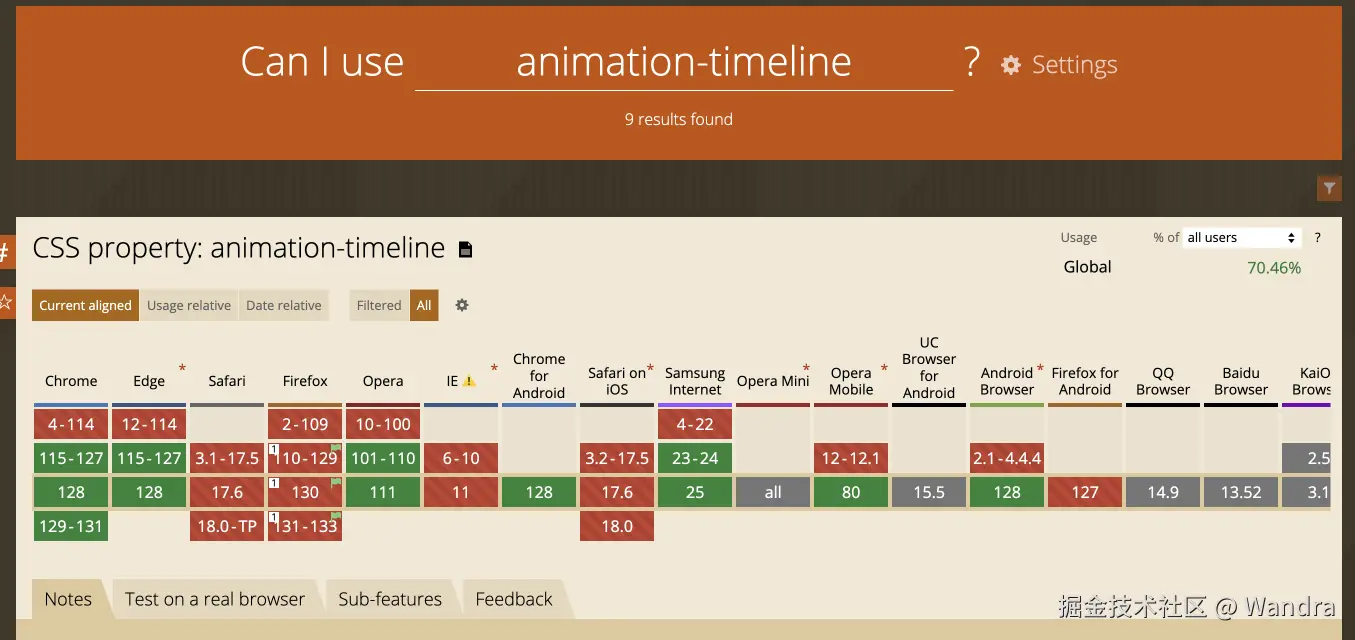Image resolution: width=1355 pixels, height=640 pixels.
Task: Star this feature using left star icon
Action: point(5,302)
